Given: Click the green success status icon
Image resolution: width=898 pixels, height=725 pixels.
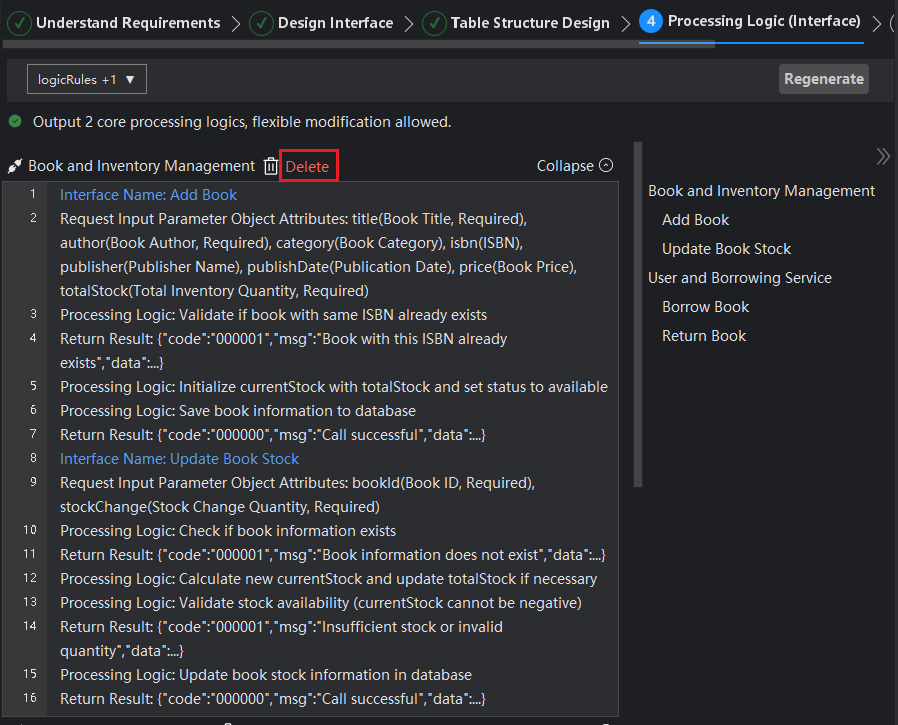Looking at the screenshot, I should pyautogui.click(x=15, y=122).
